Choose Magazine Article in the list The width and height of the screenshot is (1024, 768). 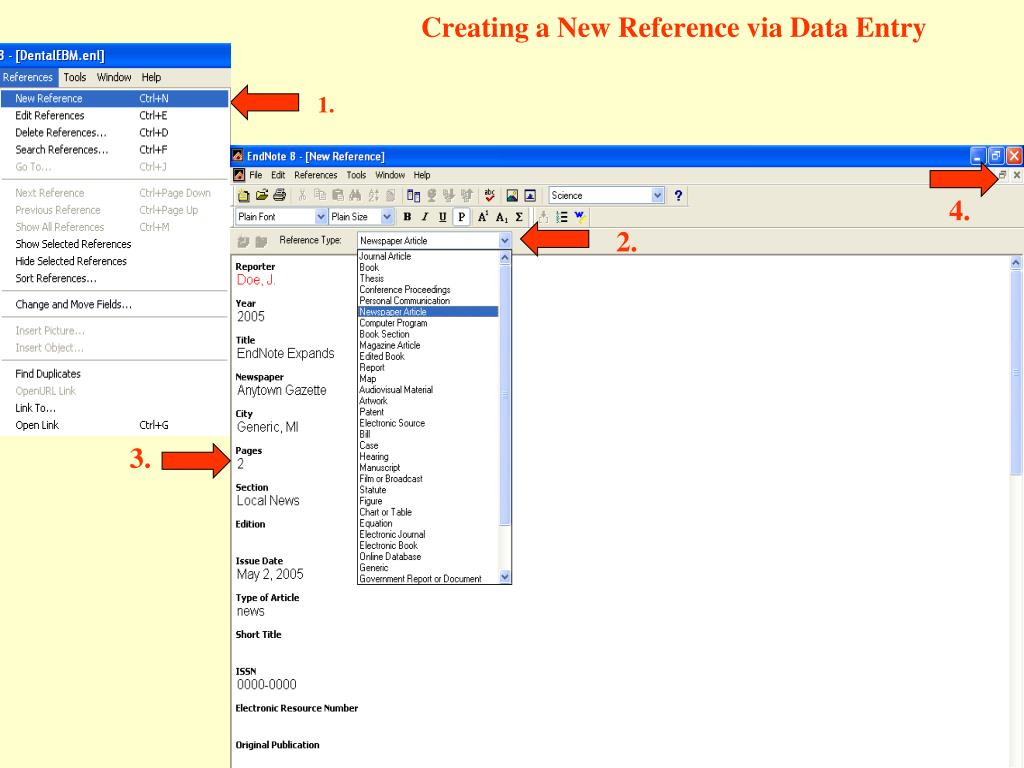tap(390, 345)
